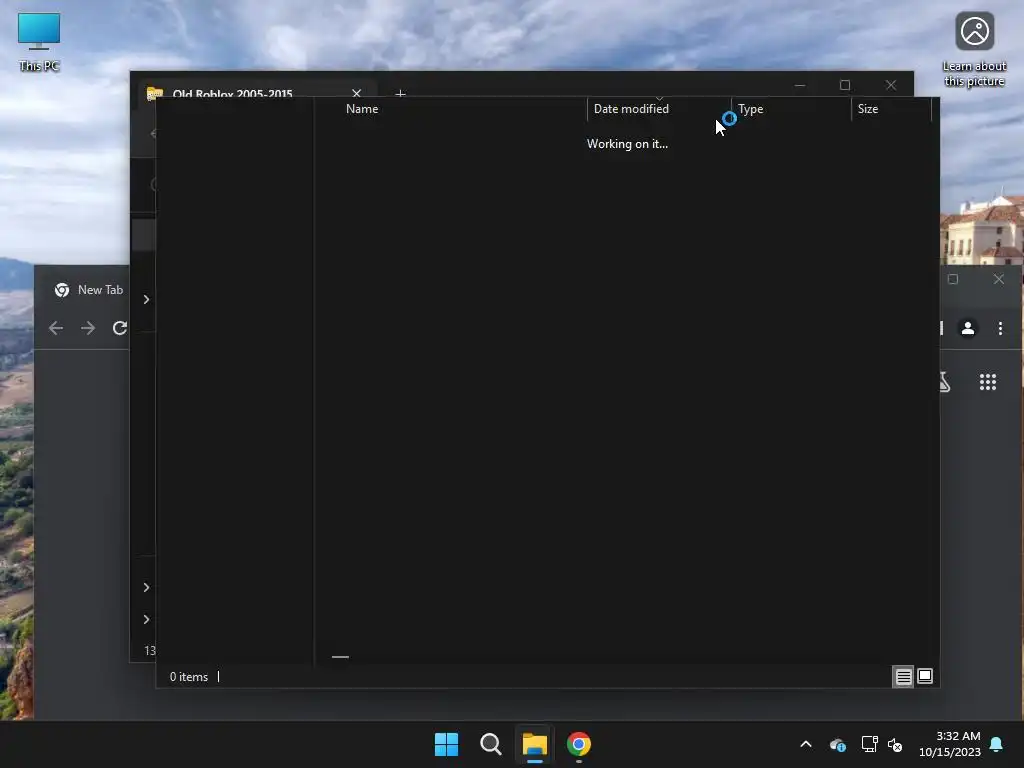Open Chrome labs flask icon
Screen dimensions: 1024x768
[944, 382]
